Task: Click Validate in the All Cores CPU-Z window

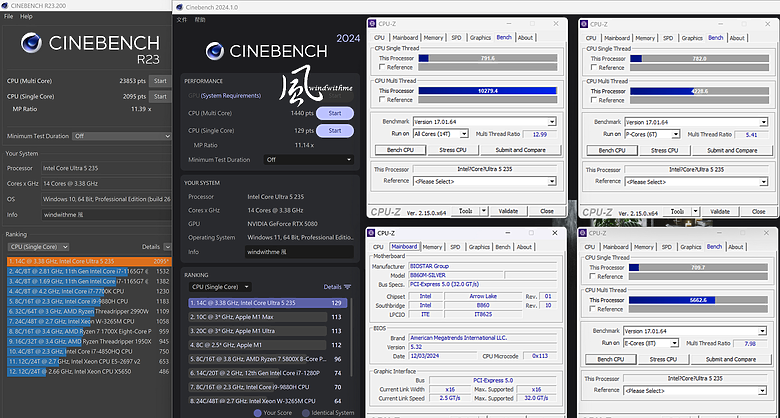Action: pos(508,211)
